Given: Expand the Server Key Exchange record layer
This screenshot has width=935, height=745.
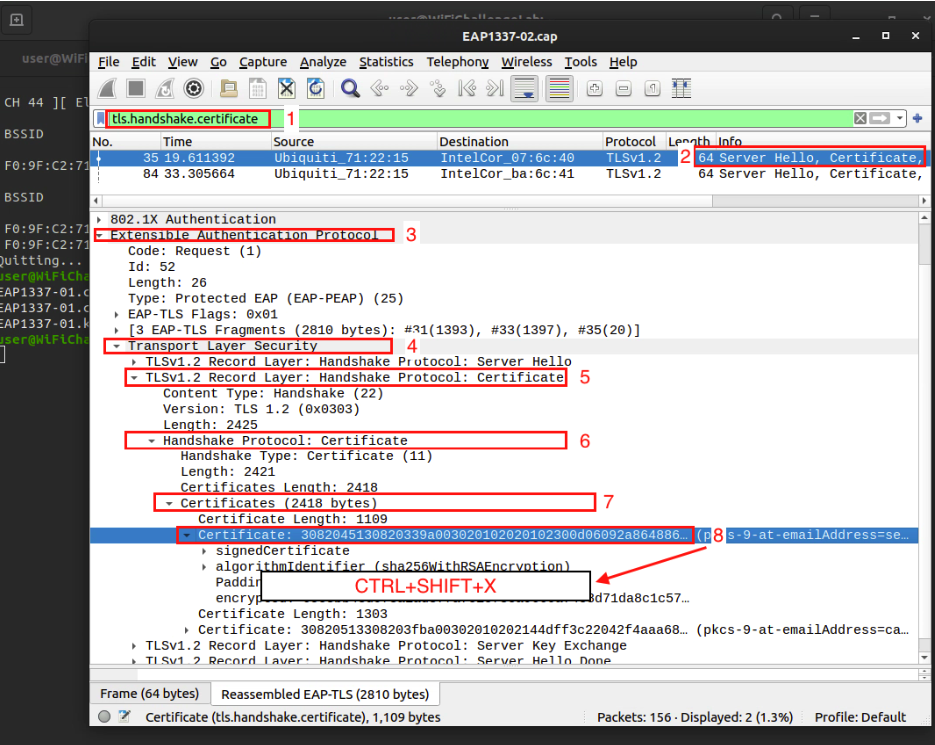Looking at the screenshot, I should [134, 646].
